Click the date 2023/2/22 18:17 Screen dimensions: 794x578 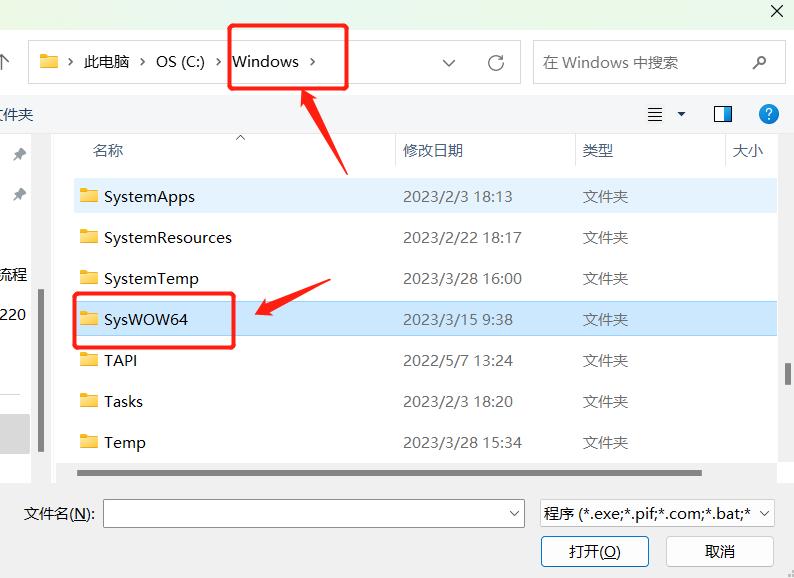tap(462, 238)
